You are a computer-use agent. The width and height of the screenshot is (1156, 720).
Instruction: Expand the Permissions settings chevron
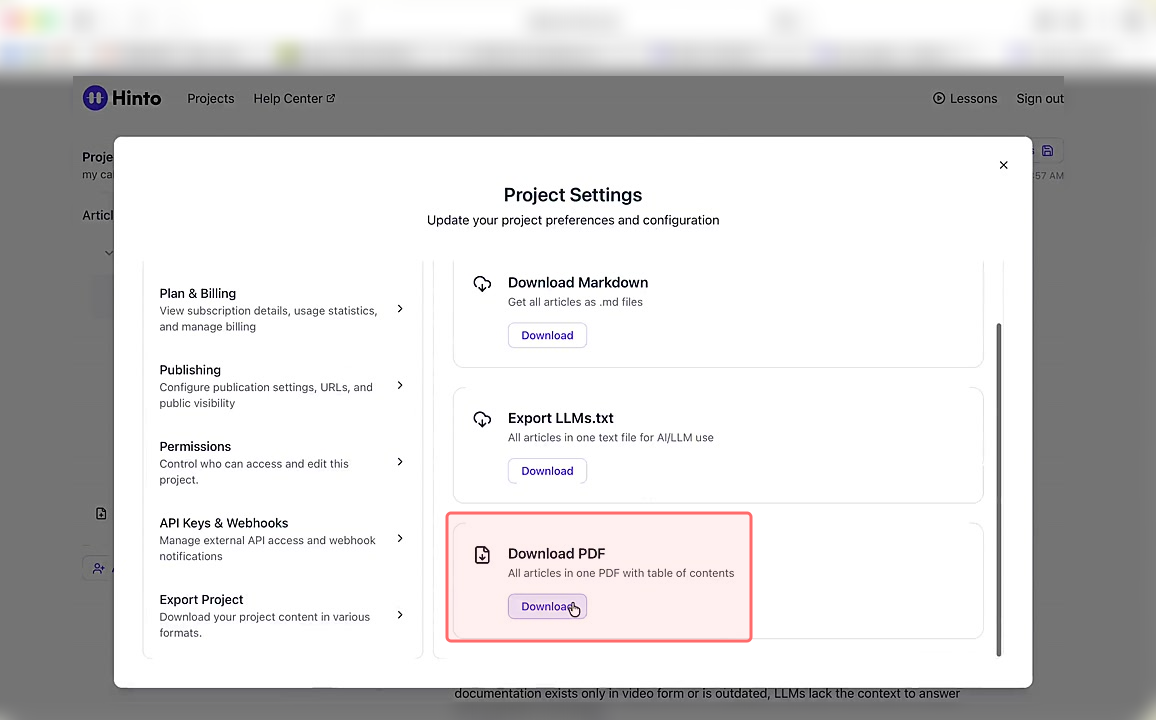[400, 462]
